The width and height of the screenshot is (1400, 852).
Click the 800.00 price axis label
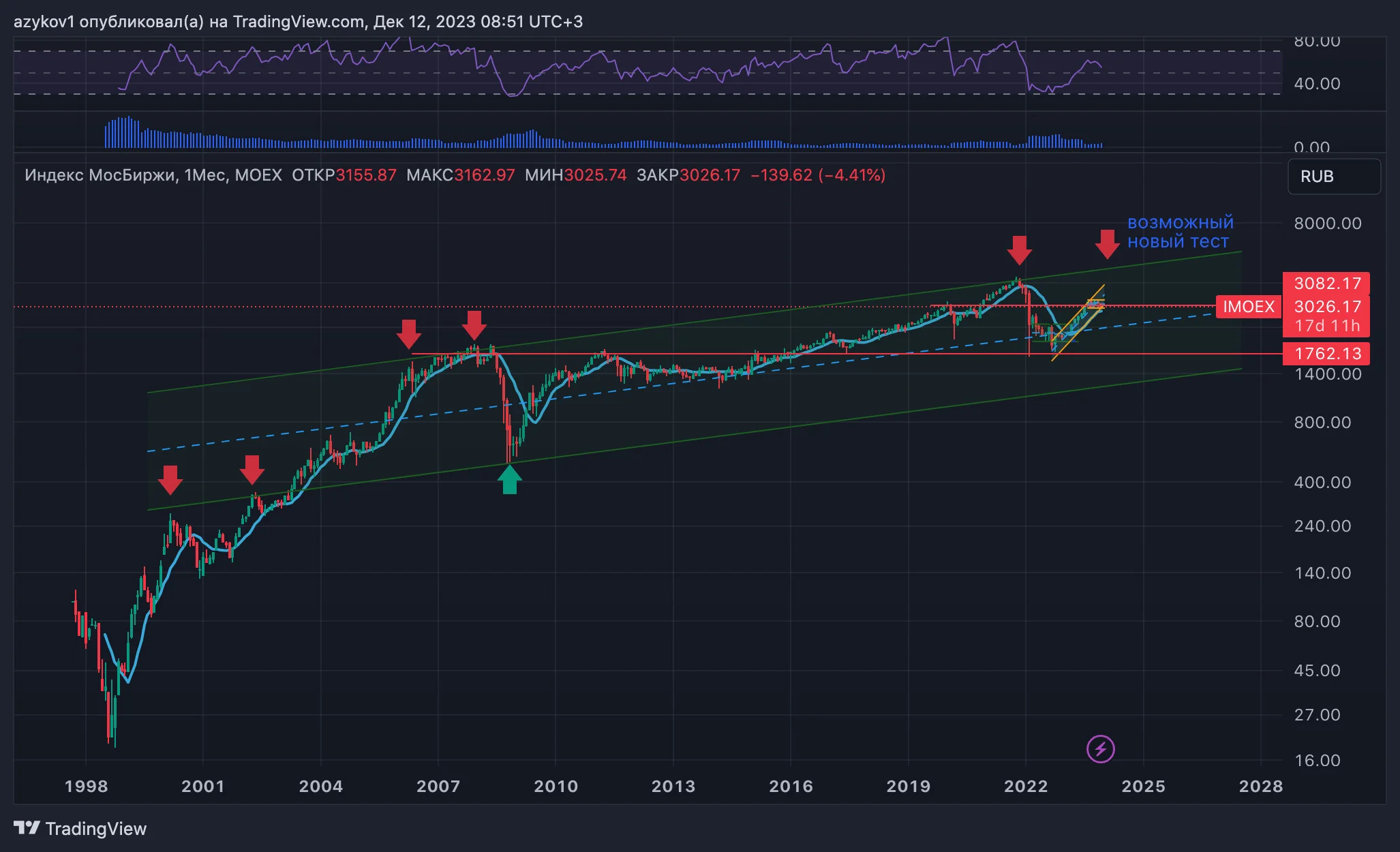(1322, 423)
